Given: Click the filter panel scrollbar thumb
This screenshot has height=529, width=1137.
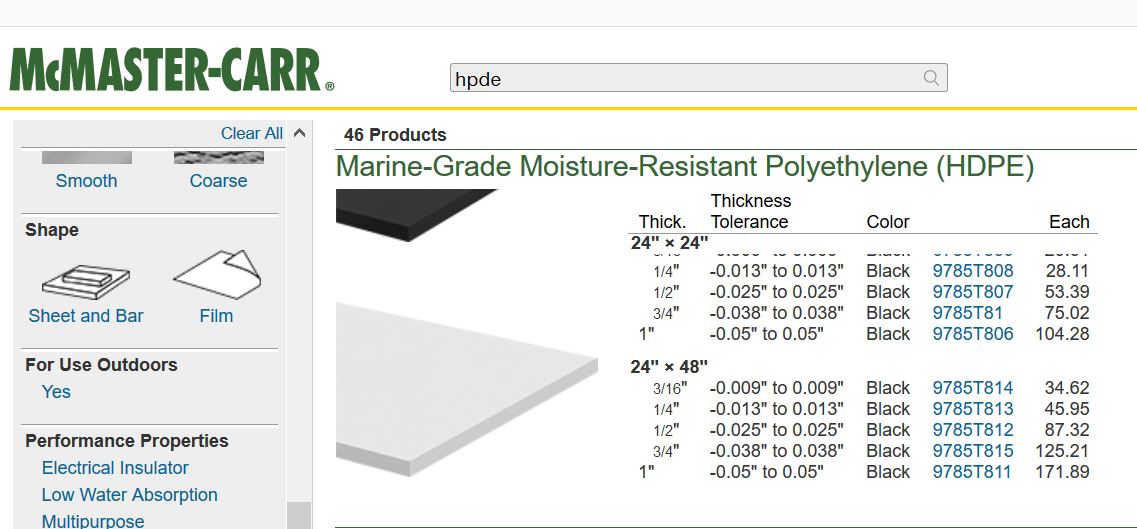Looking at the screenshot, I should (299, 515).
